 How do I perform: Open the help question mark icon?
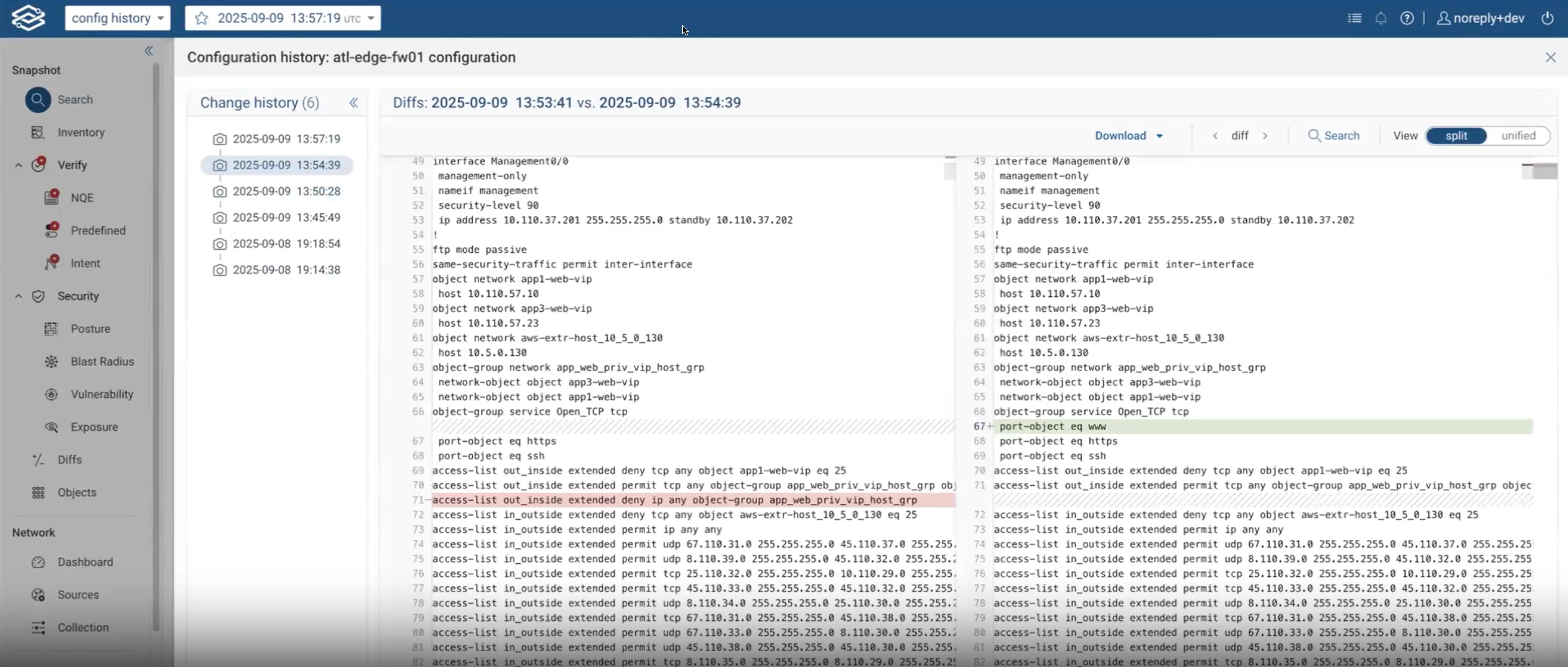point(1407,18)
